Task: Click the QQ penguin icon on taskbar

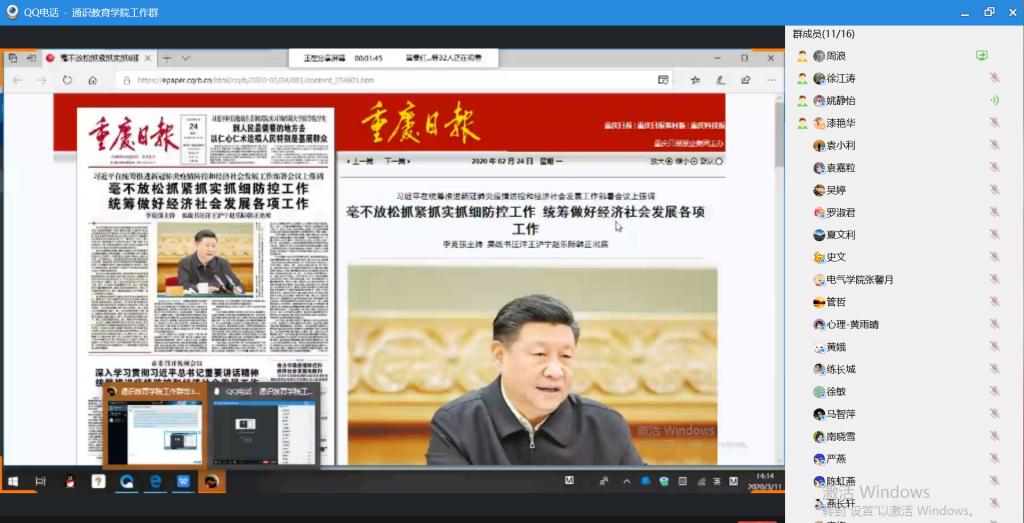Action: click(x=70, y=482)
